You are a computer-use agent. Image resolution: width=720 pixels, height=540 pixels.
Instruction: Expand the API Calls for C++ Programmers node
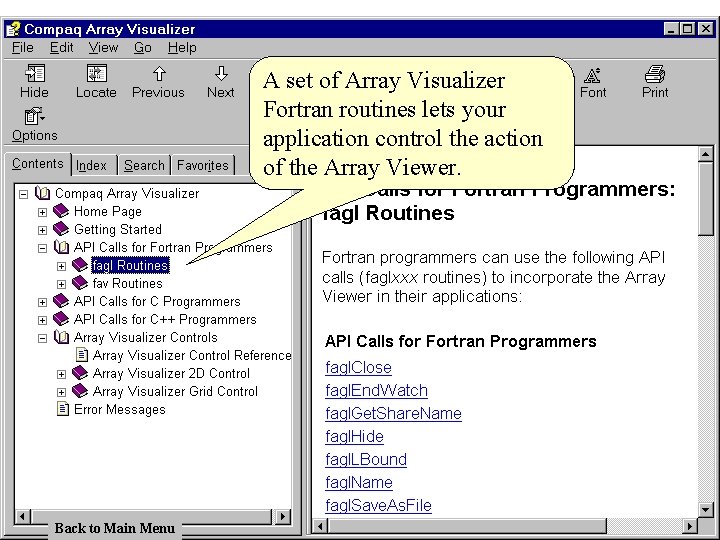[42, 320]
